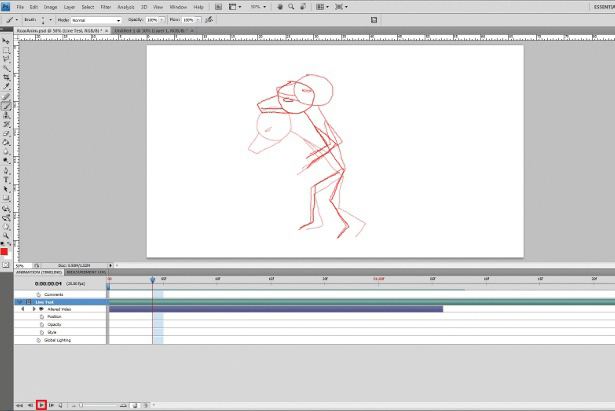615x411 pixels.
Task: Click the current-time indicator on timeline
Action: point(153,280)
